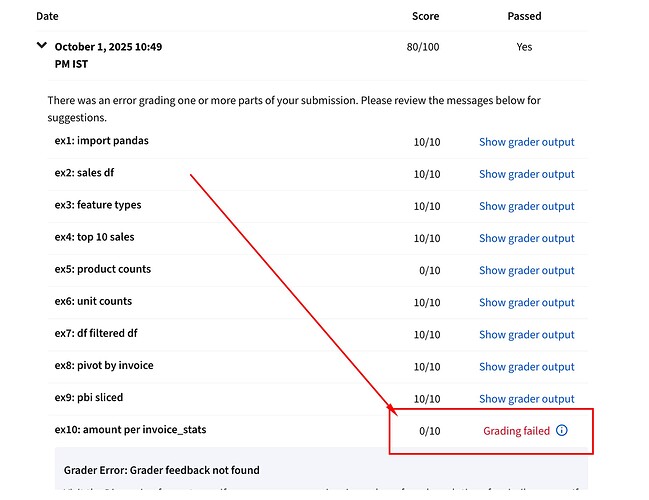Image resolution: width=649 pixels, height=500 pixels.
Task: Click the Grader Error feedback not found message
Action: coord(162,470)
